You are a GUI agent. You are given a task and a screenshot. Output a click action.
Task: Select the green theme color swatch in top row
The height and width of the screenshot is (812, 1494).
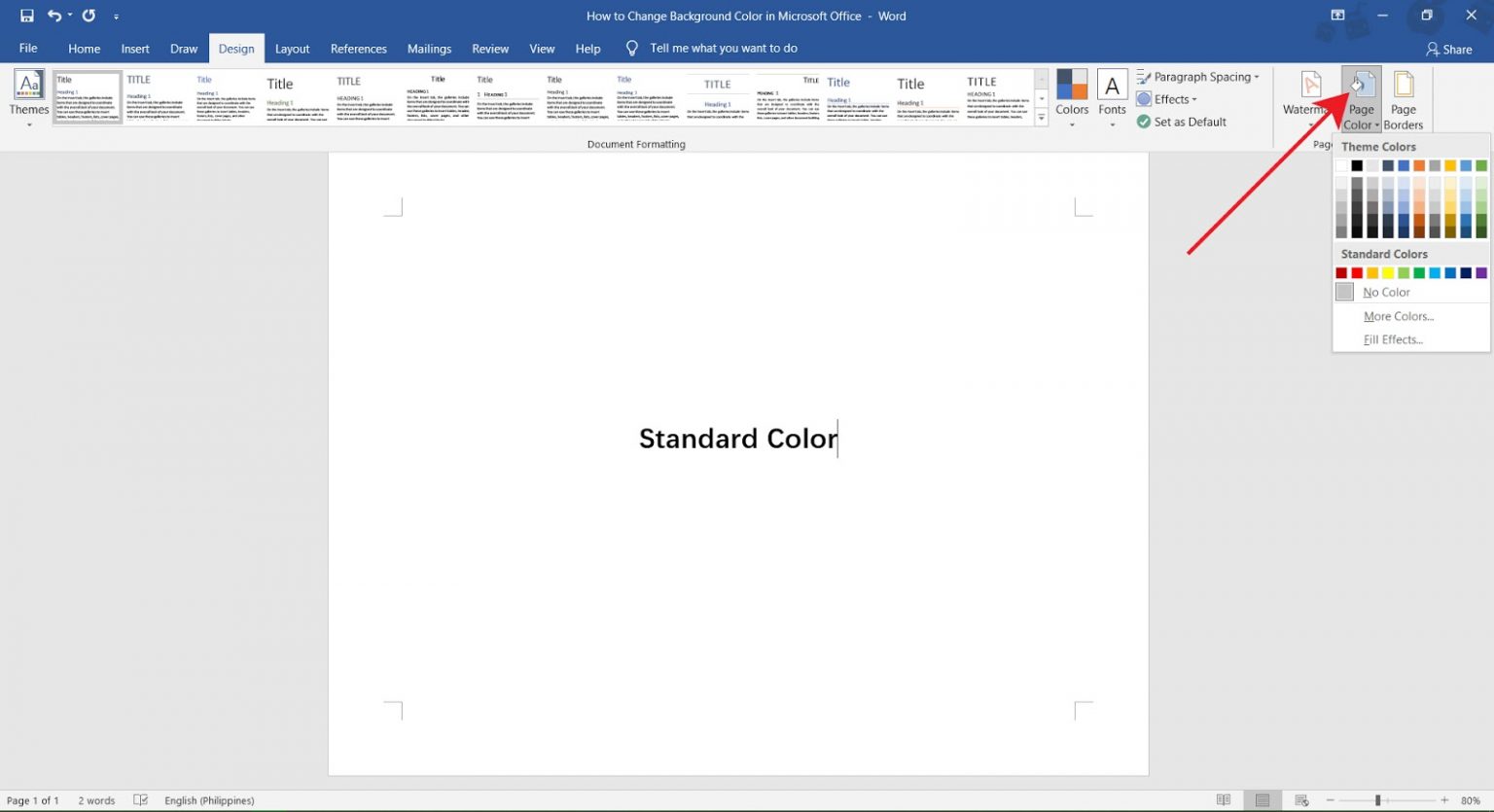1481,165
